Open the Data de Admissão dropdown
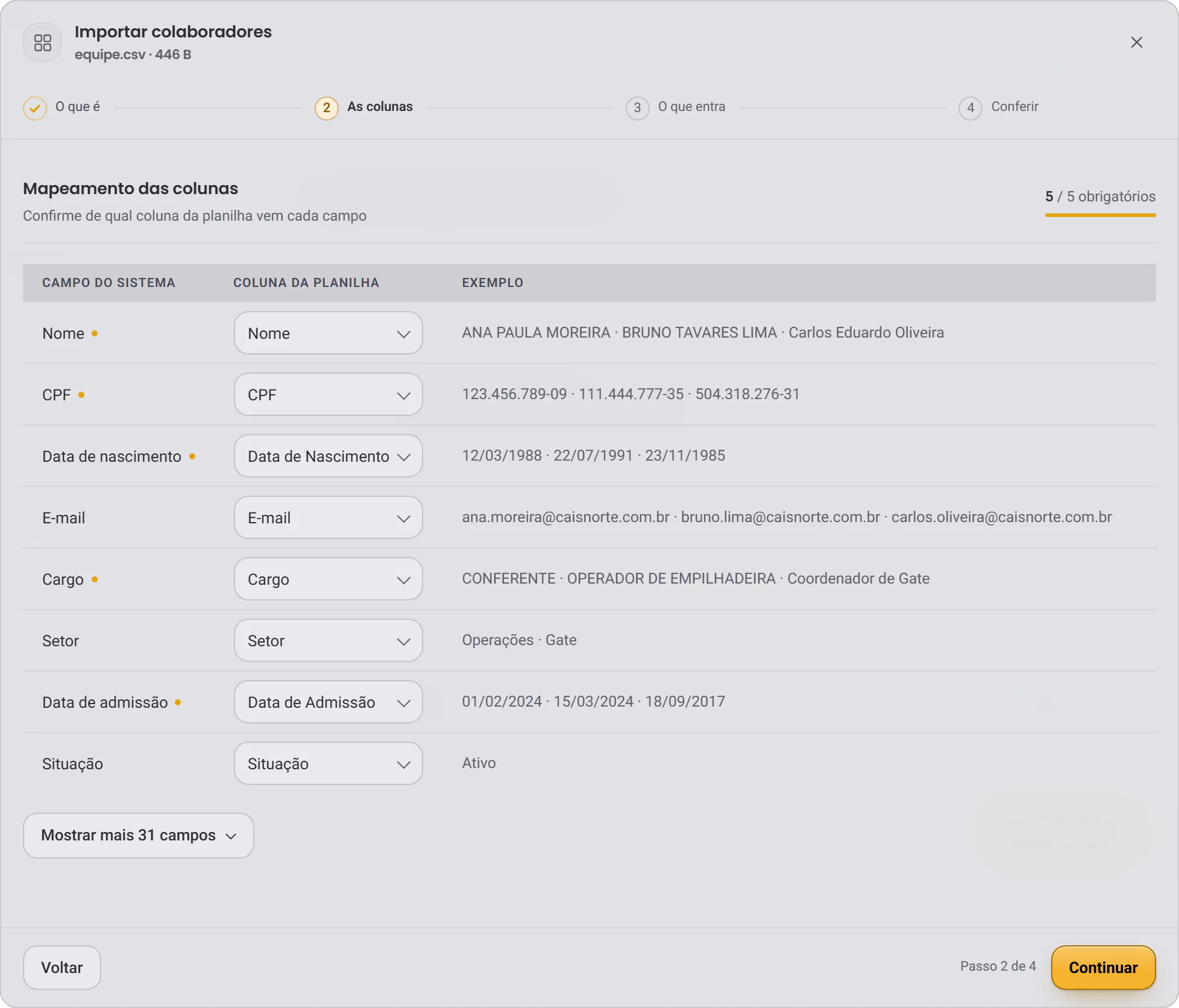 point(329,702)
